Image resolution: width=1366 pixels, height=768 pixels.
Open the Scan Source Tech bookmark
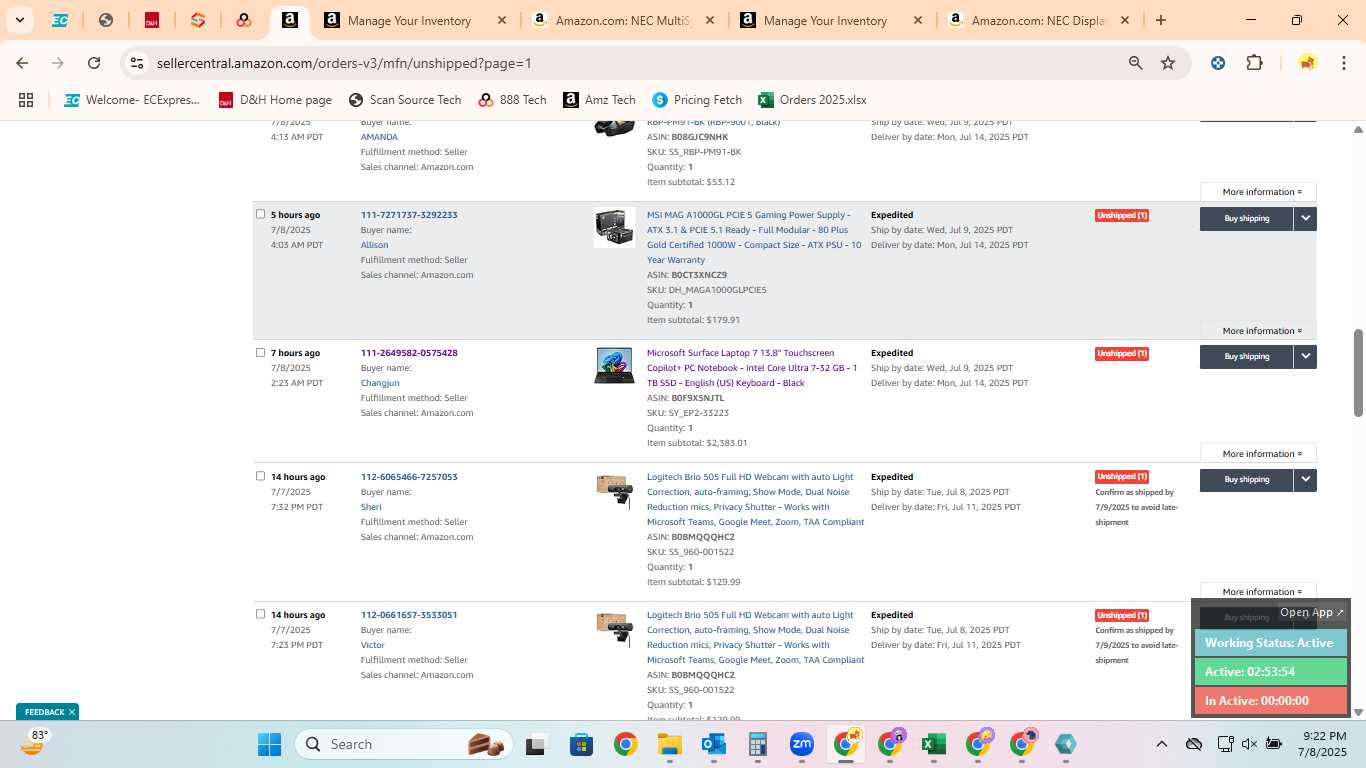[405, 100]
